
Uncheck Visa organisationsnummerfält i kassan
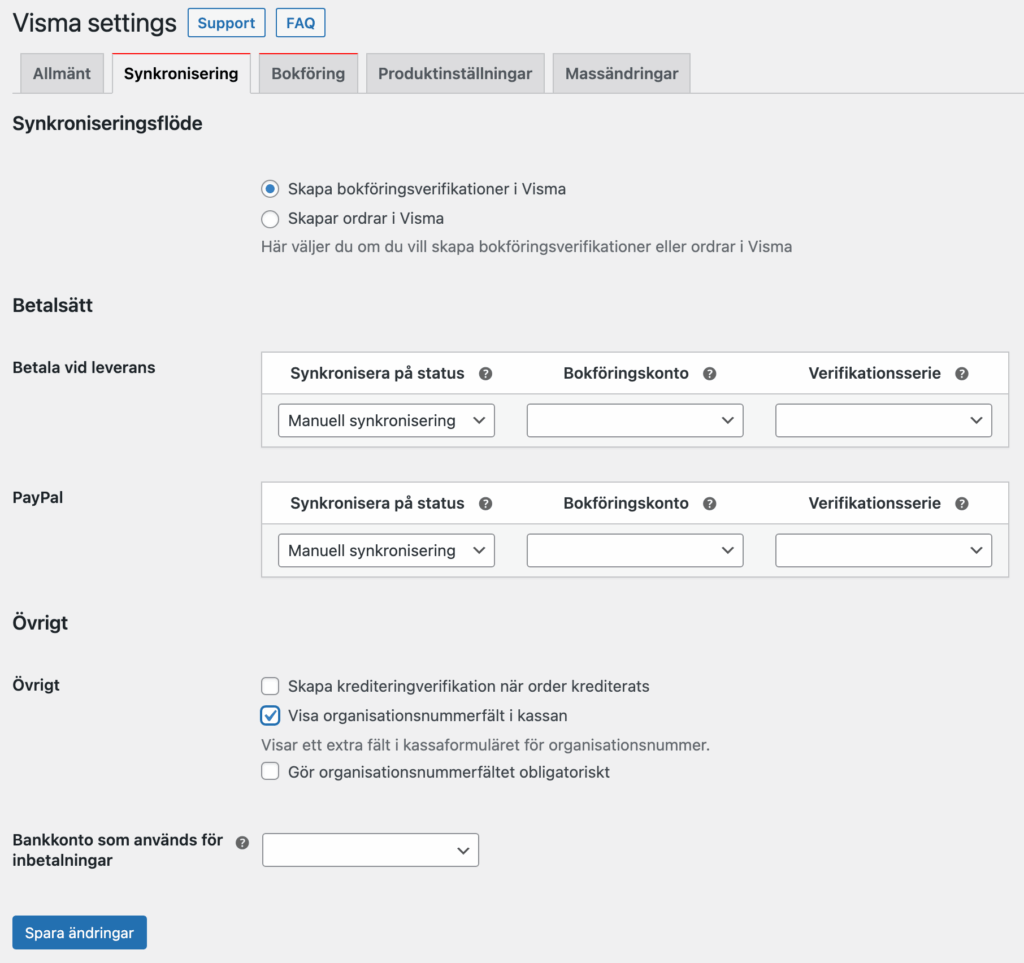[269, 716]
